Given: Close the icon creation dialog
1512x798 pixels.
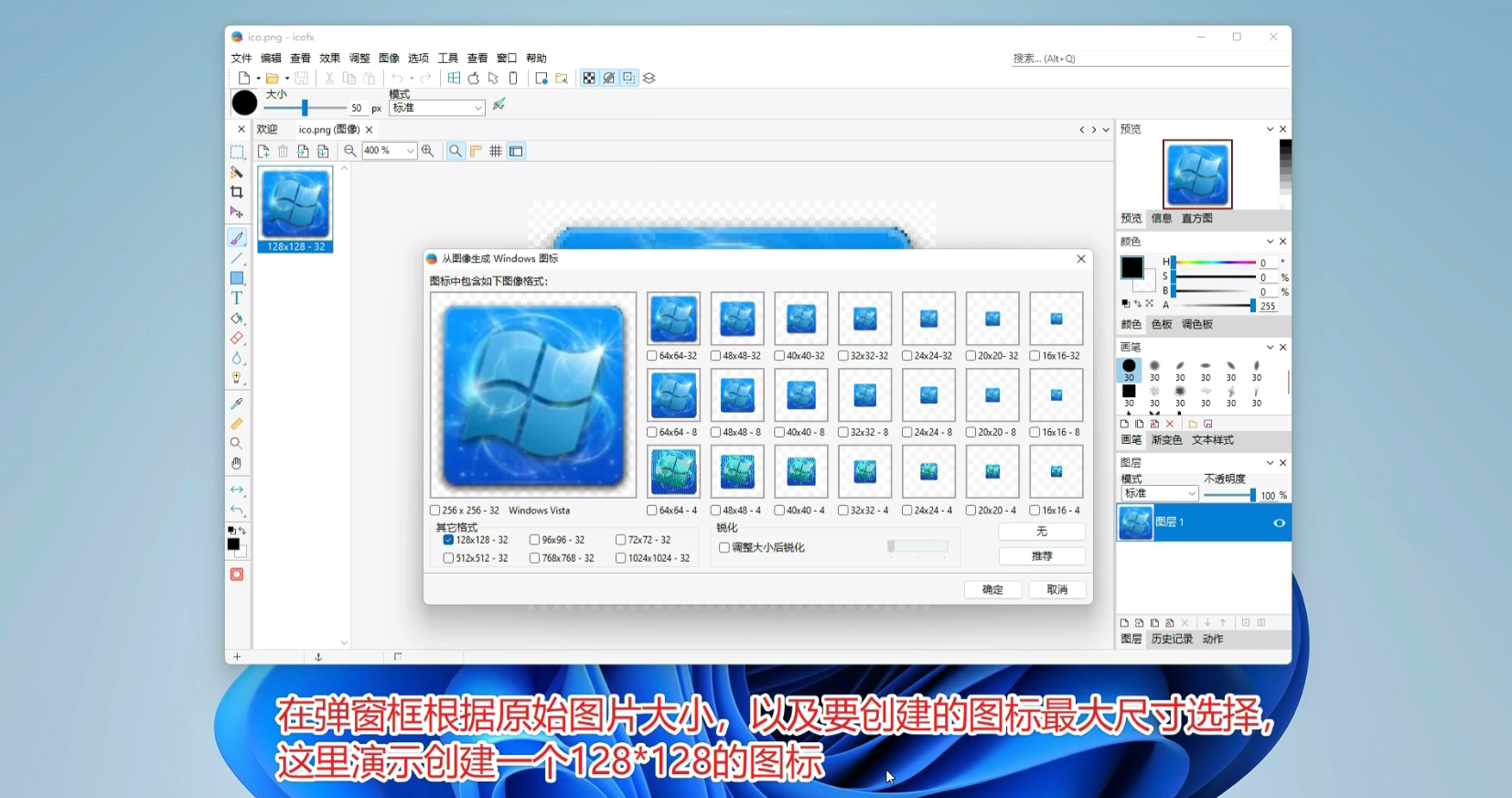Looking at the screenshot, I should pos(1081,259).
